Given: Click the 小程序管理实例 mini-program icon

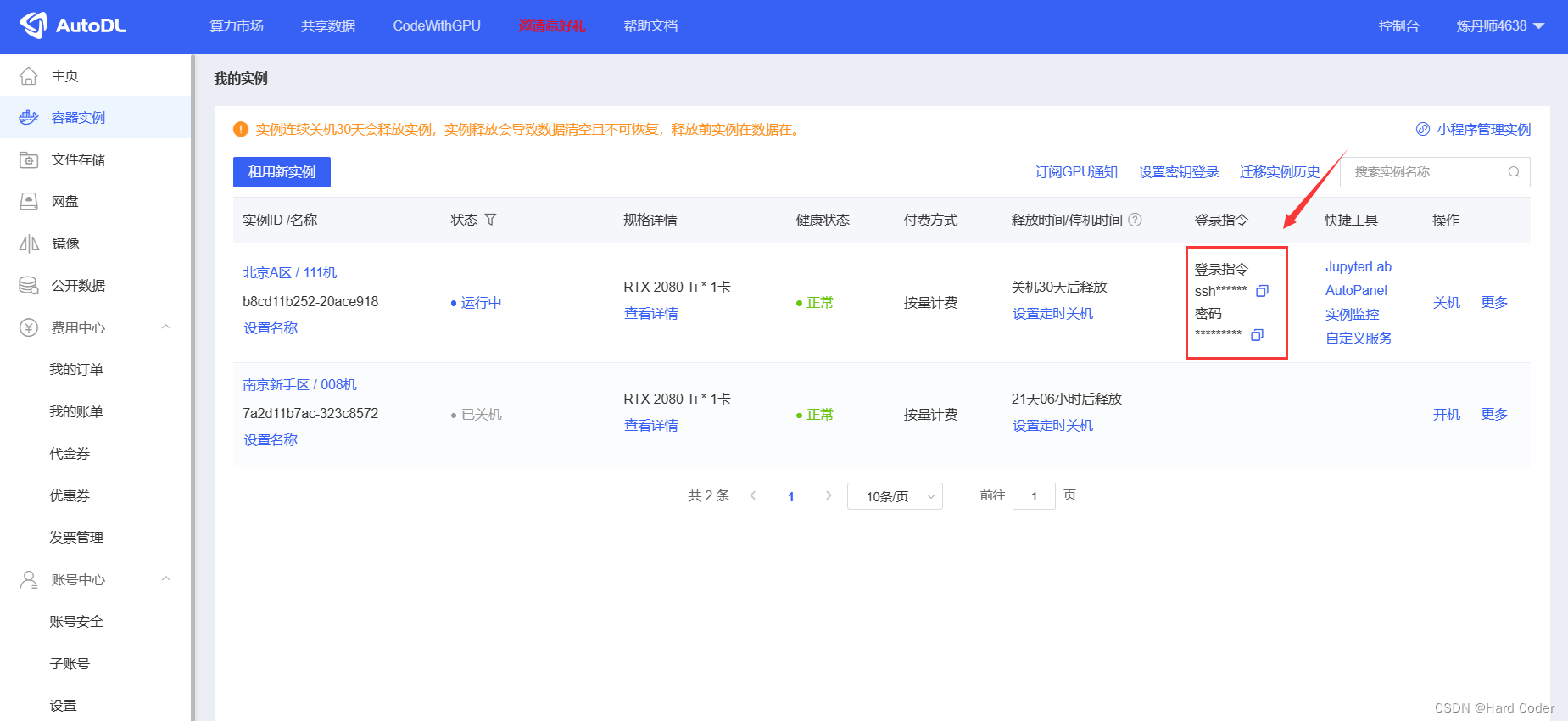Looking at the screenshot, I should (1423, 129).
